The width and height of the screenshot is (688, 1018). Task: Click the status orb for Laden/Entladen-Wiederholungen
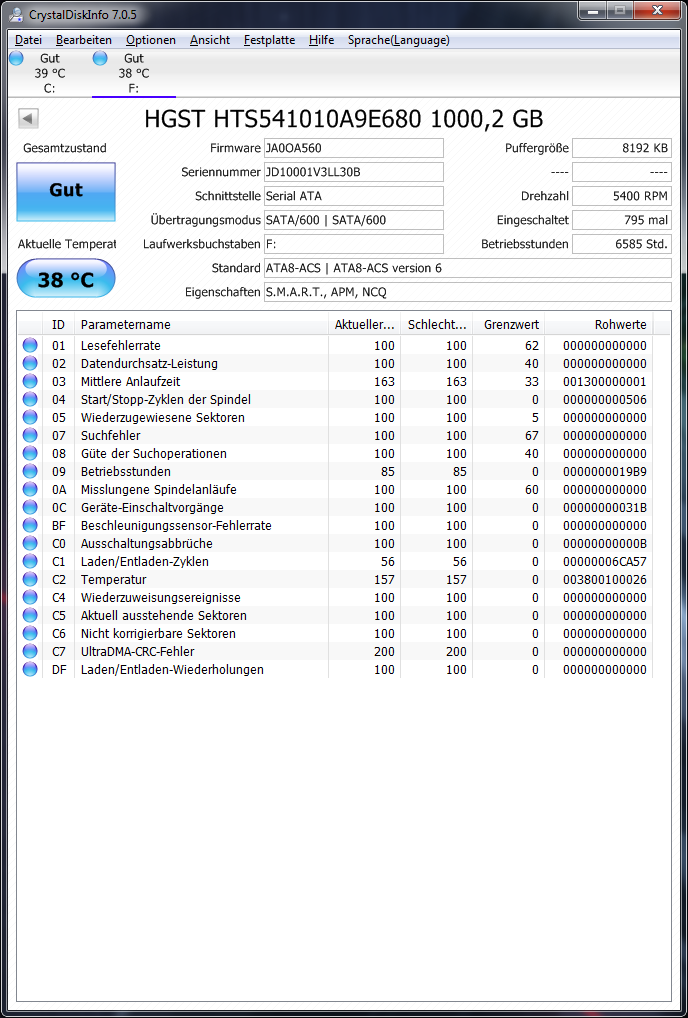coord(30,669)
